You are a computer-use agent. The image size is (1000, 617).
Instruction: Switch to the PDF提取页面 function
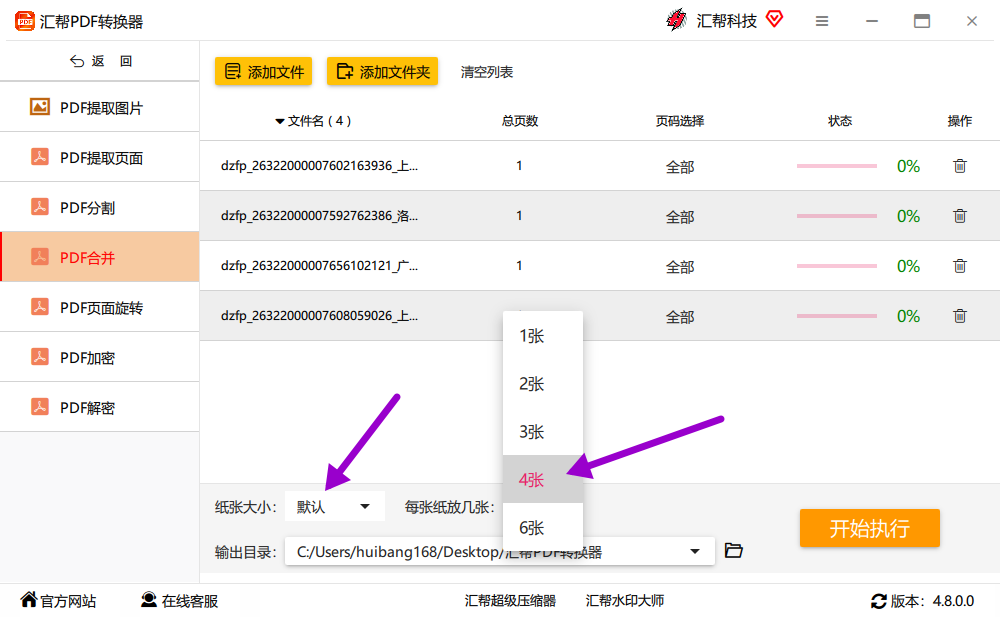pos(99,158)
